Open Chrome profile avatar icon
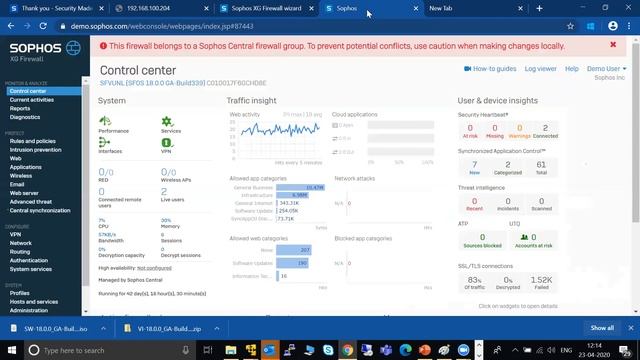The width and height of the screenshot is (640, 360). tap(612, 26)
